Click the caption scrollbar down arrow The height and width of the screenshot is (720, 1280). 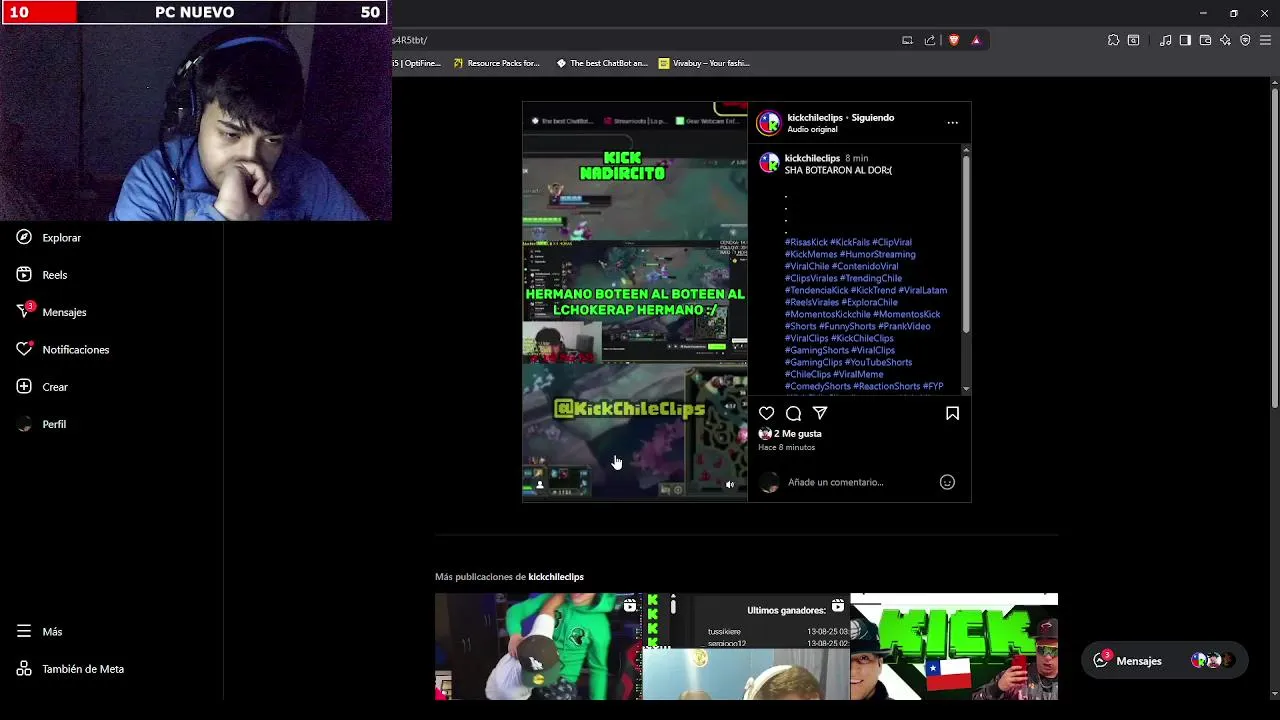click(x=966, y=389)
